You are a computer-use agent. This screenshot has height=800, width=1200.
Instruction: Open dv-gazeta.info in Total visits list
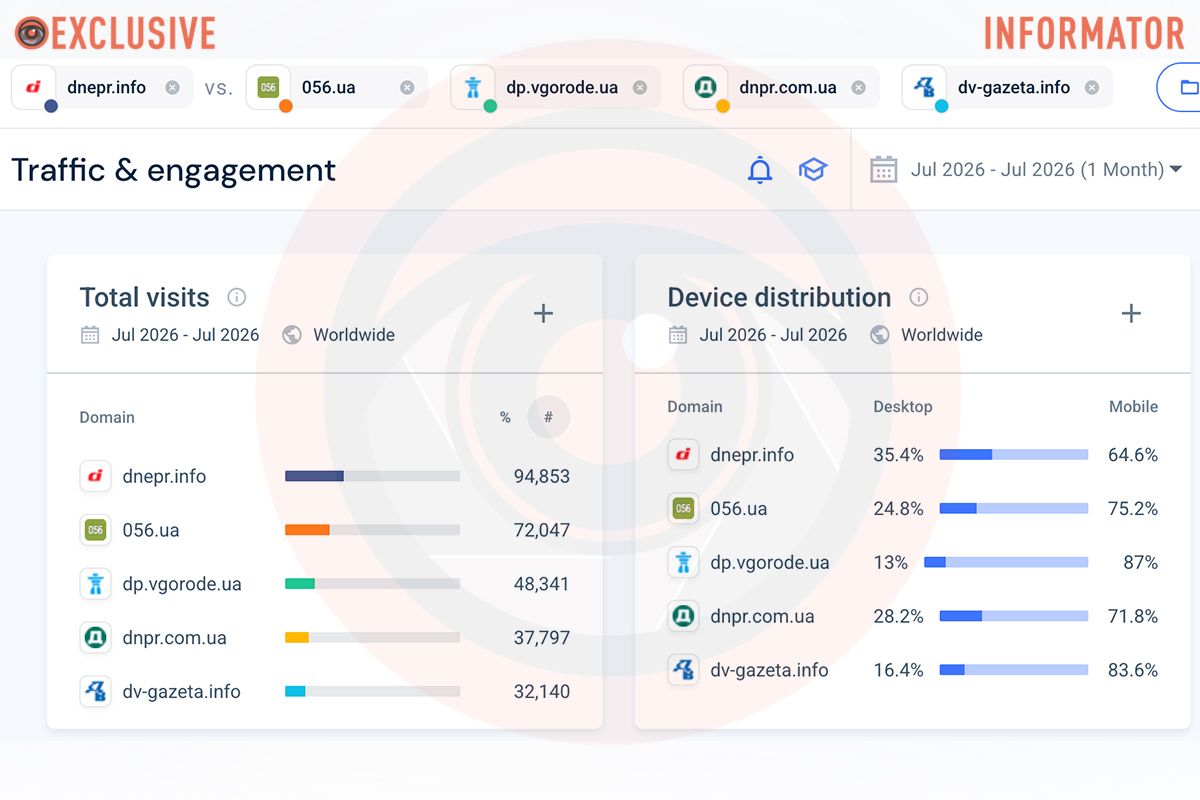coord(182,692)
